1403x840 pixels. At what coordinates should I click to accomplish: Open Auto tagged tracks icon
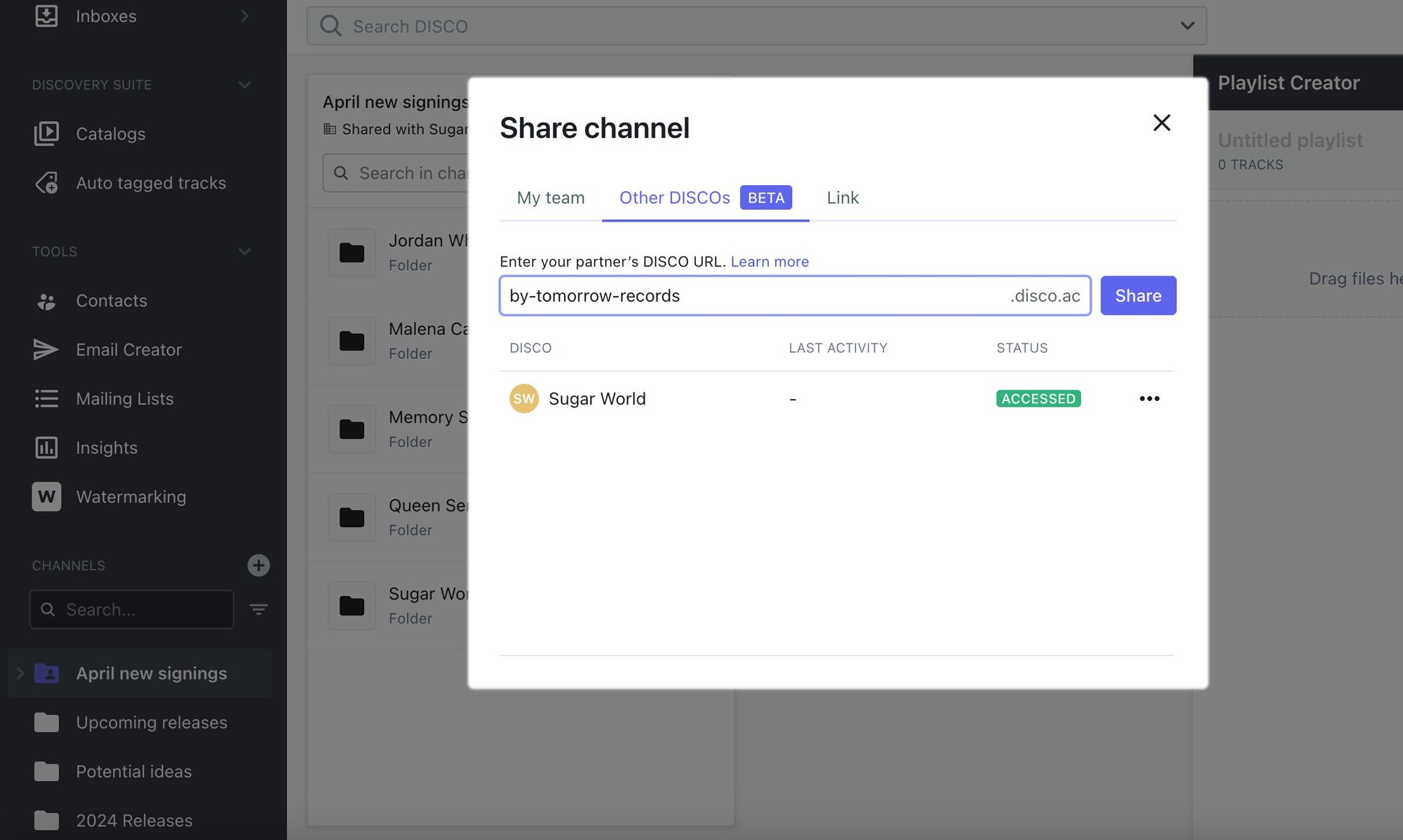pos(46,183)
